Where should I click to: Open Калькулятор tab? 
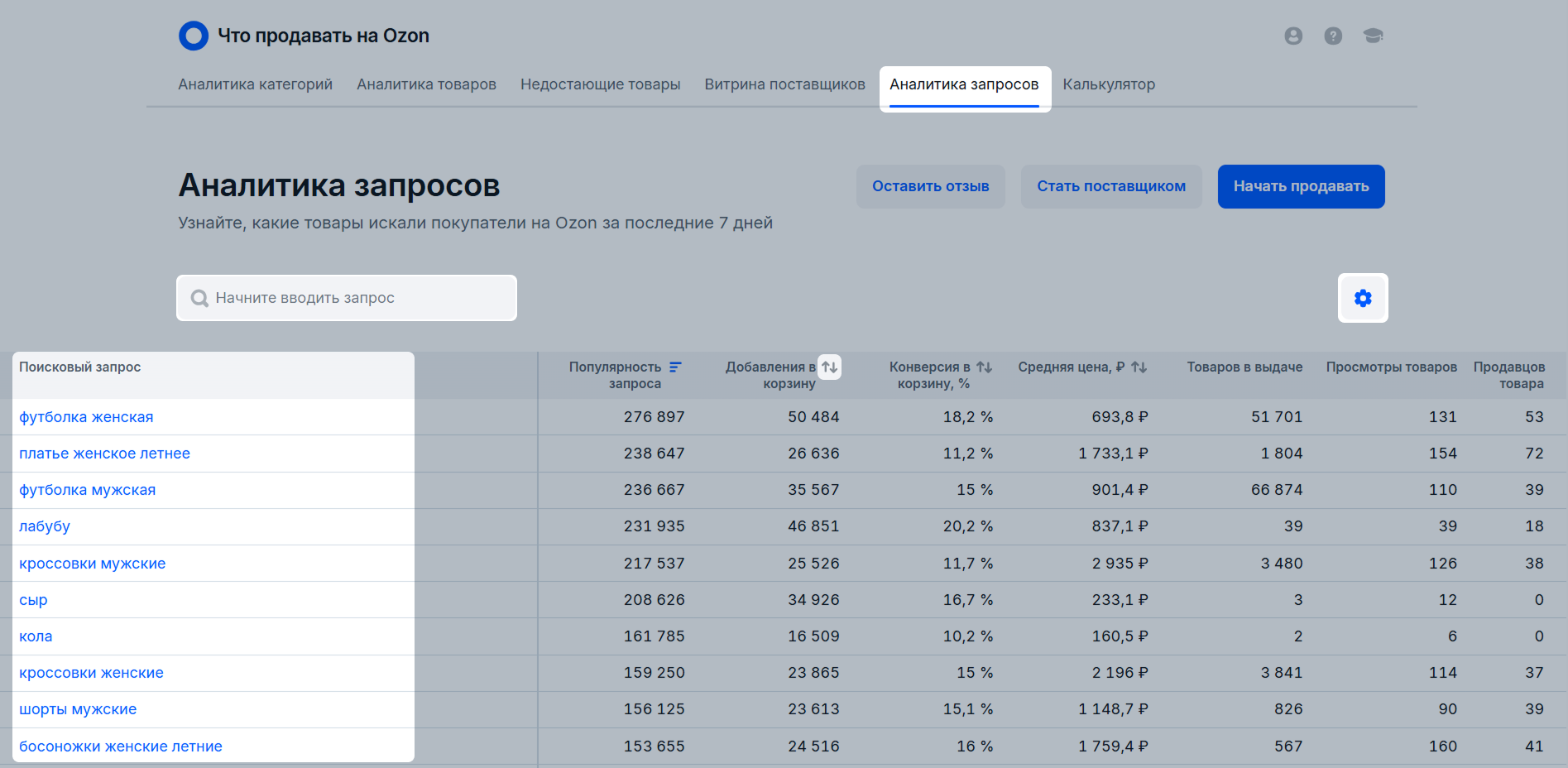pyautogui.click(x=1109, y=84)
